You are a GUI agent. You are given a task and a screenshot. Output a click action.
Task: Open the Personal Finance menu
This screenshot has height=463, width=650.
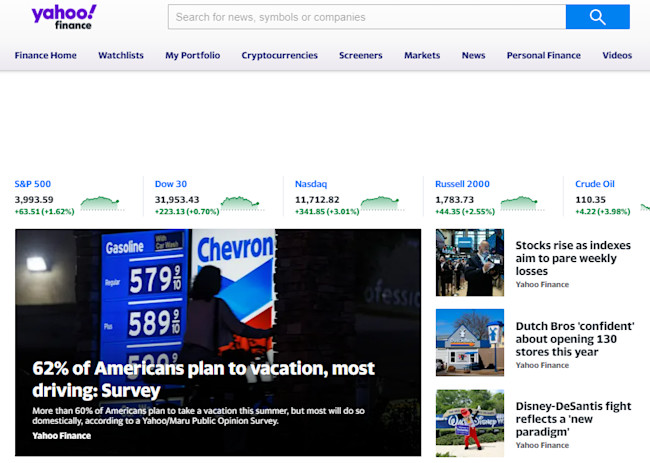tap(543, 55)
